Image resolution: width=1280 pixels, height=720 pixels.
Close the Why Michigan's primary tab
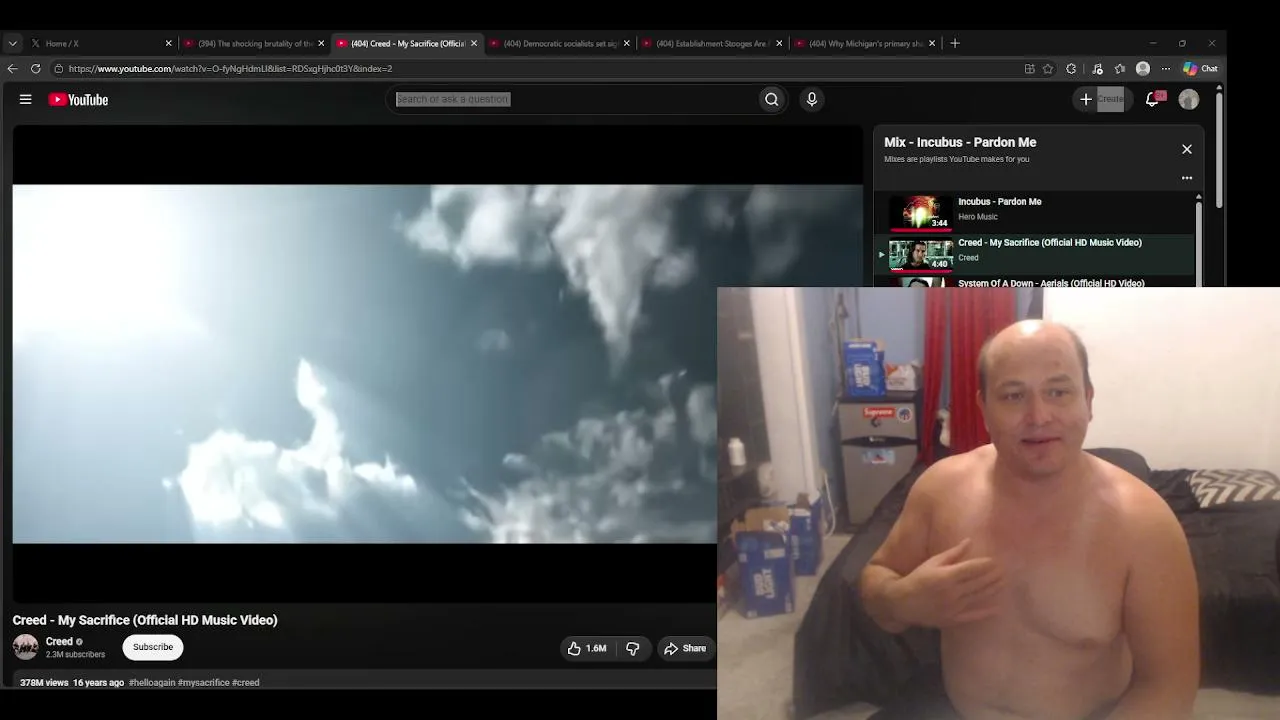coord(932,44)
